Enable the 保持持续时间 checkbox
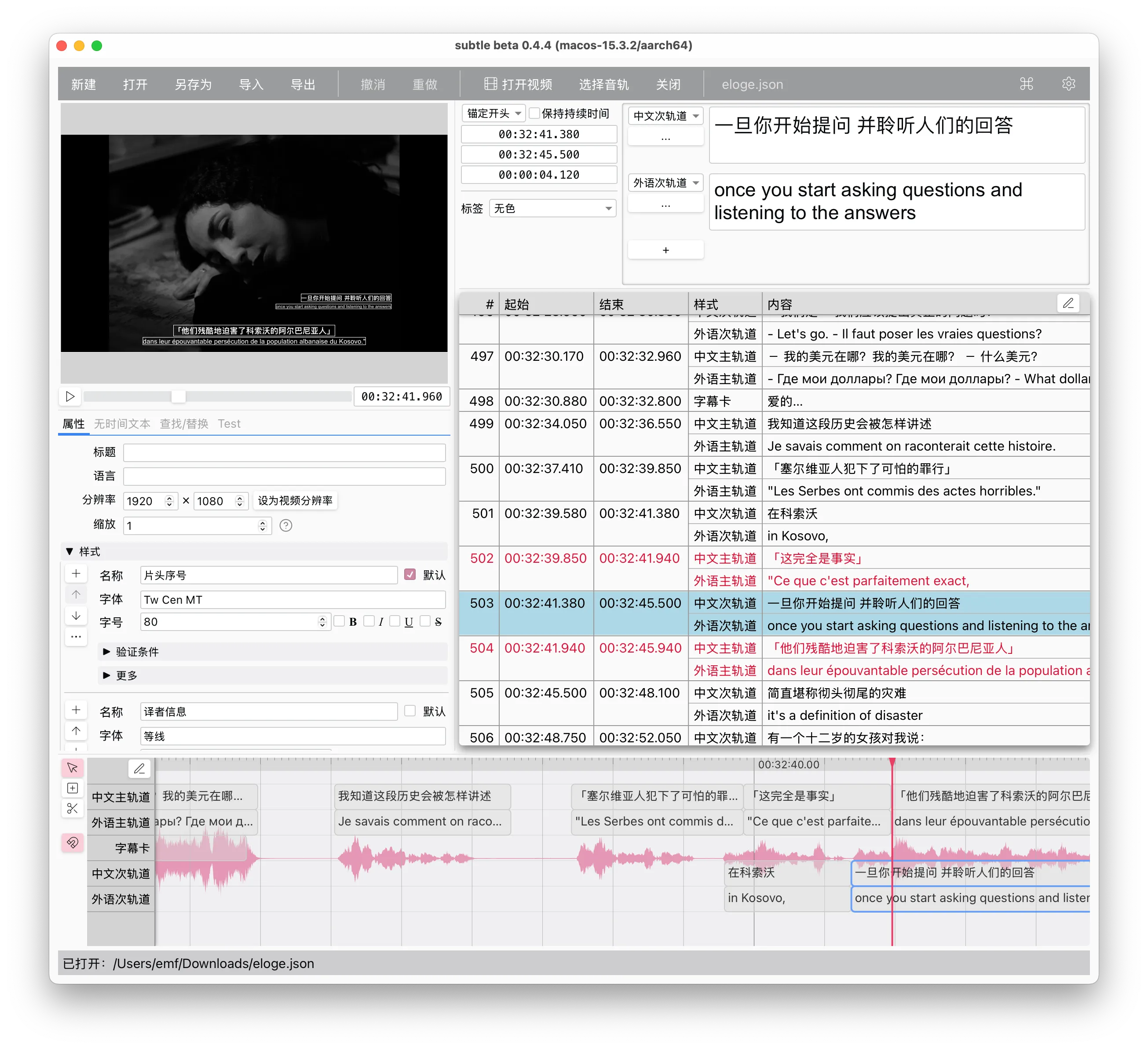Screen dimensions: 1148x1049 (534, 114)
